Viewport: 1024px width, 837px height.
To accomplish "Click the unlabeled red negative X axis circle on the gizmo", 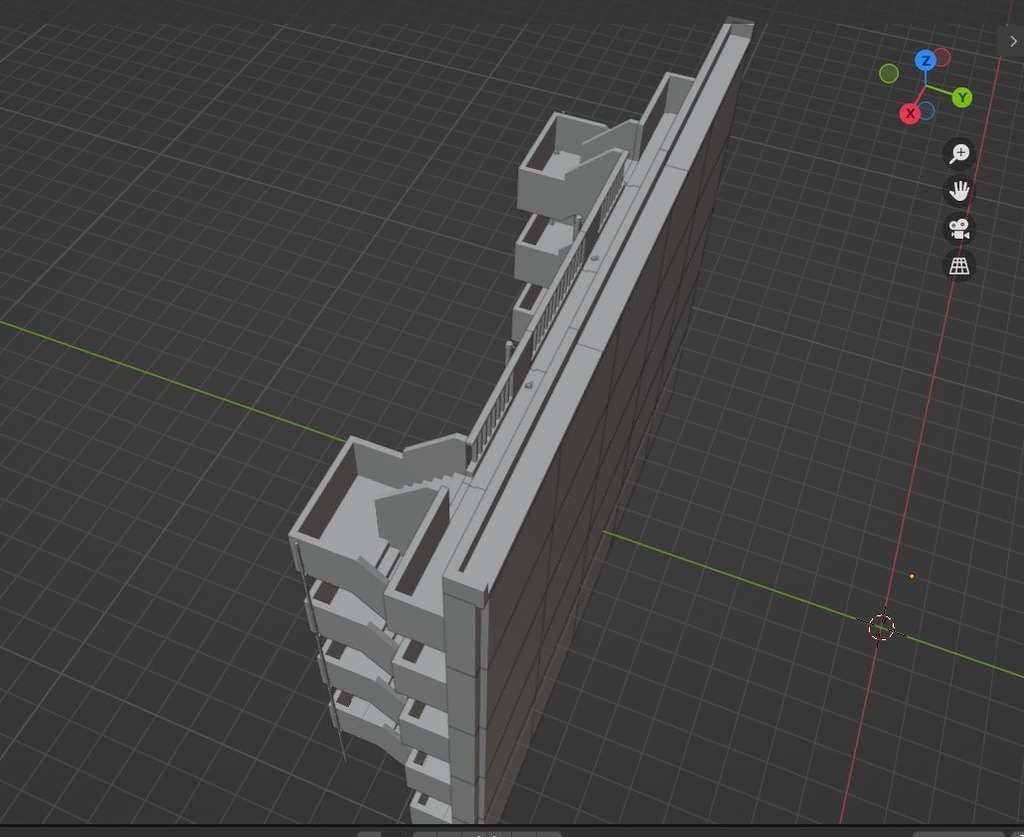I will 942,57.
